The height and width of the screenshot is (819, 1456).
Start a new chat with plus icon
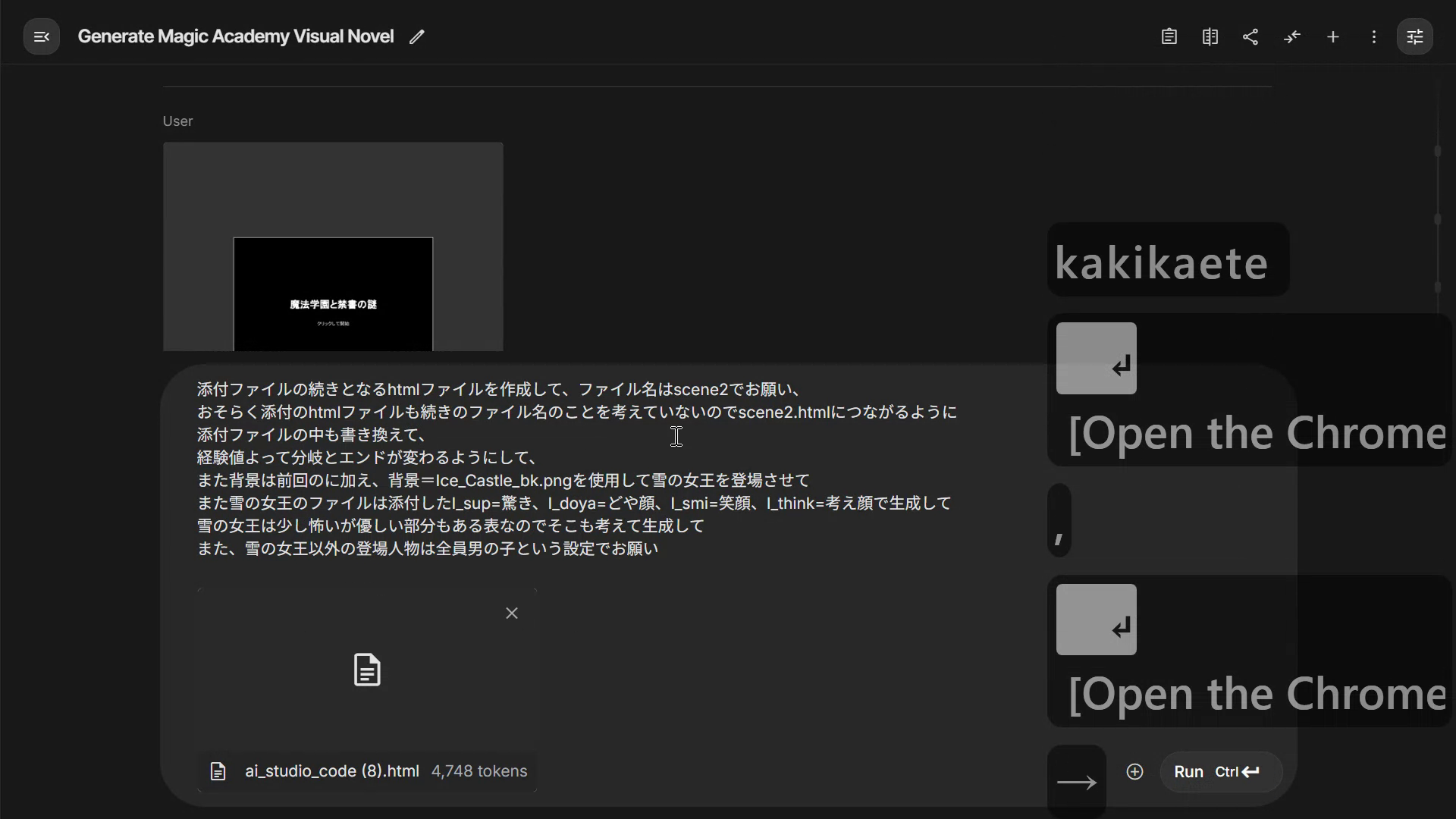[1332, 37]
